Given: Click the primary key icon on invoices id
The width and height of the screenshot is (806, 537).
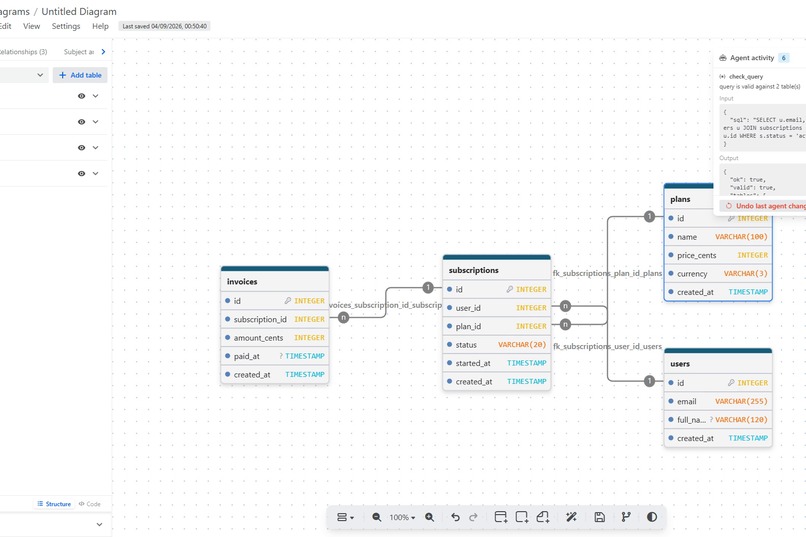Looking at the screenshot, I should pos(287,301).
